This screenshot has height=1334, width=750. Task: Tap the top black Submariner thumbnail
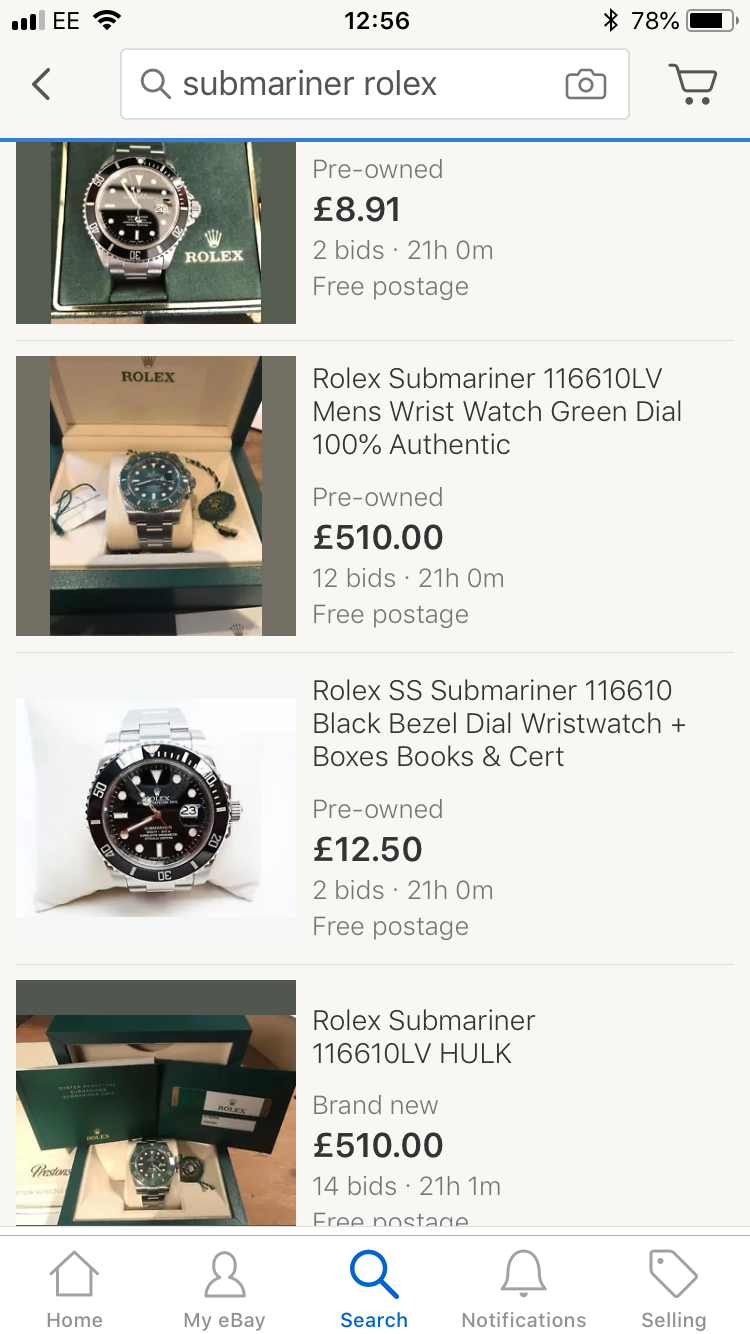click(x=156, y=232)
